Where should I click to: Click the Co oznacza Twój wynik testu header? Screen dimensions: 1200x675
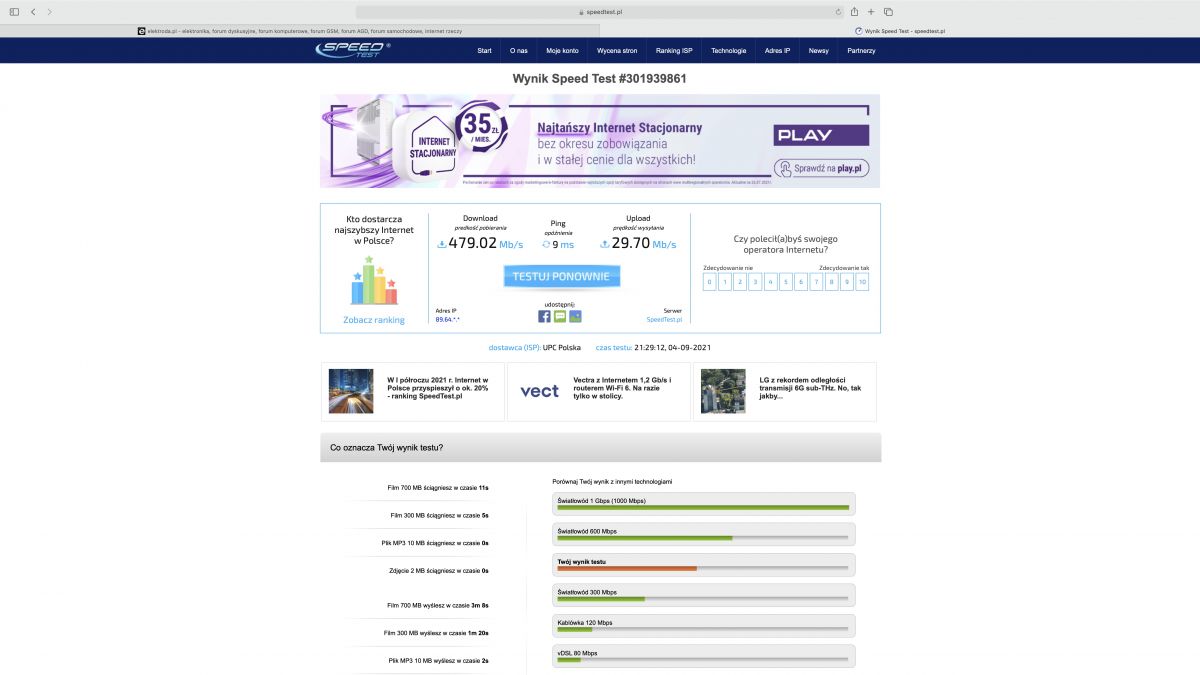click(x=600, y=447)
